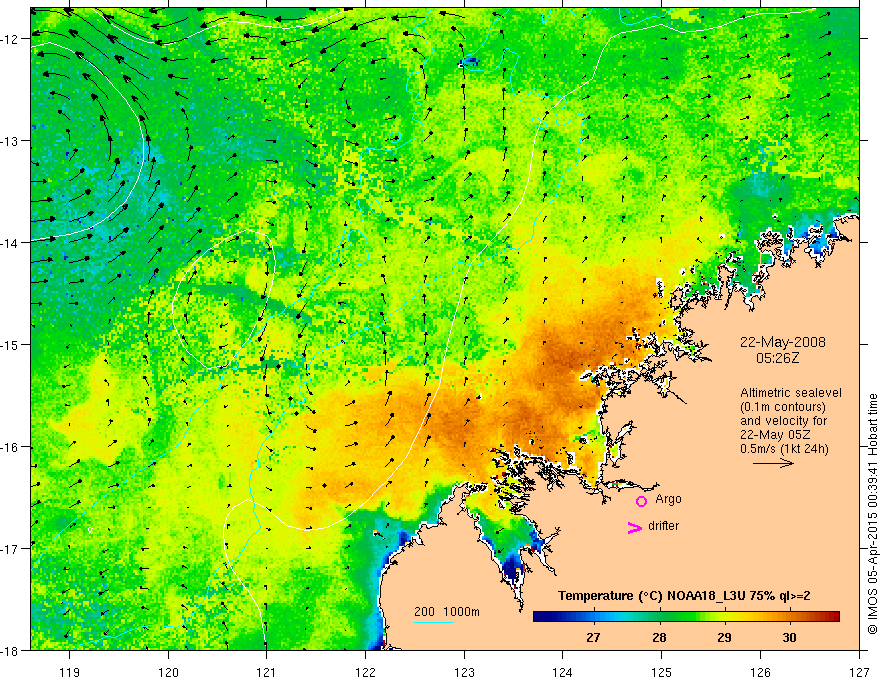880x680 pixels.
Task: Click longitude label '126' on bottom axis
Action: point(760,672)
